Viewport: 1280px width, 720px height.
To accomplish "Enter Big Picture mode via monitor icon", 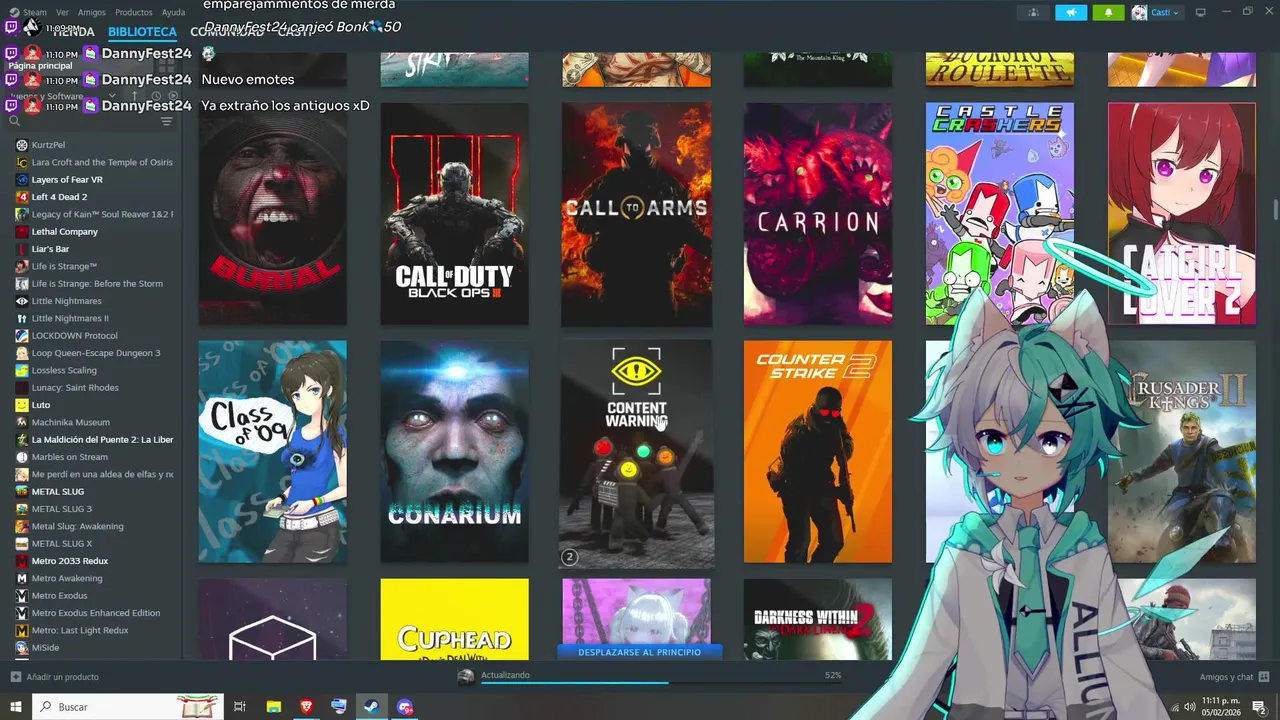I will tap(1201, 12).
